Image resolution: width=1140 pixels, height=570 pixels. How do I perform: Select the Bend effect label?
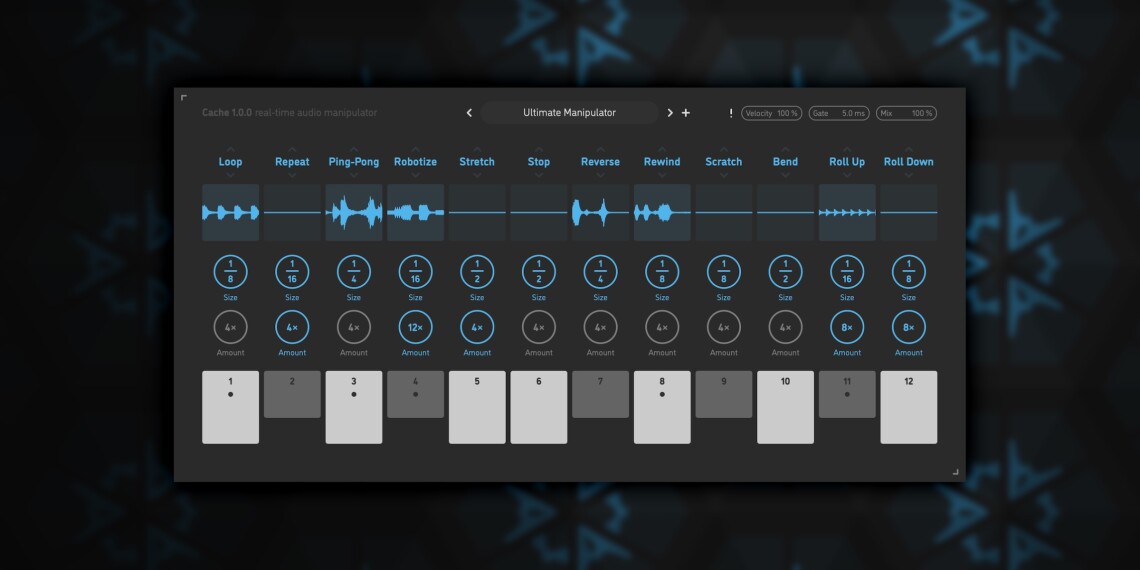coord(785,162)
